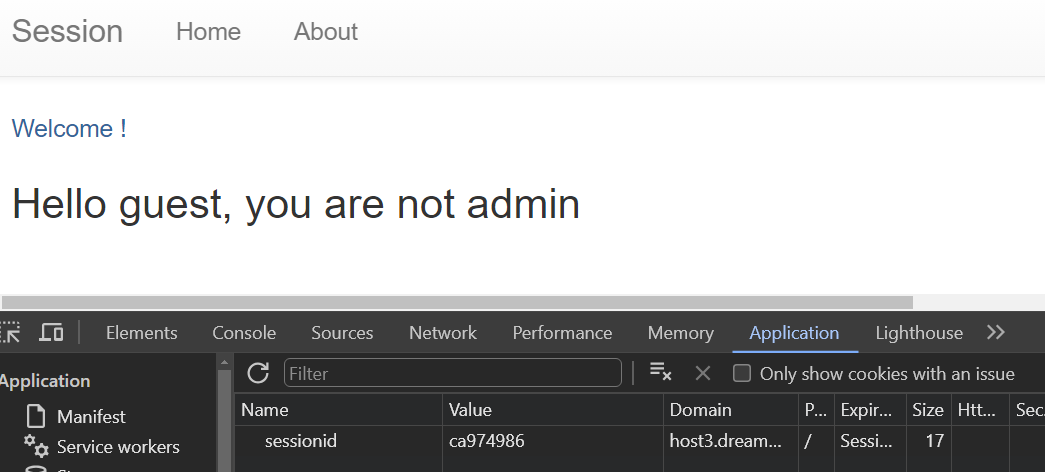This screenshot has height=472, width=1045.
Task: Select the sessionid cookie row
Action: coord(640,441)
